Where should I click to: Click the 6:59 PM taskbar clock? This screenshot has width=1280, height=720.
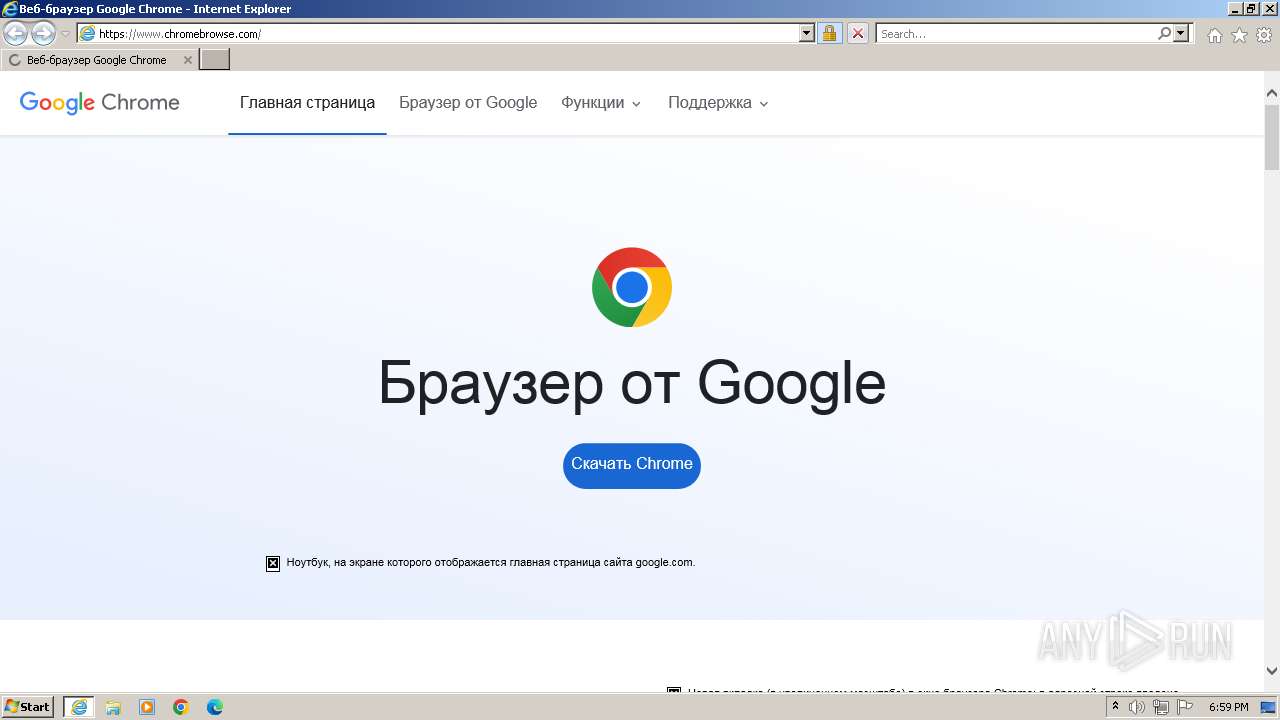pyautogui.click(x=1229, y=707)
